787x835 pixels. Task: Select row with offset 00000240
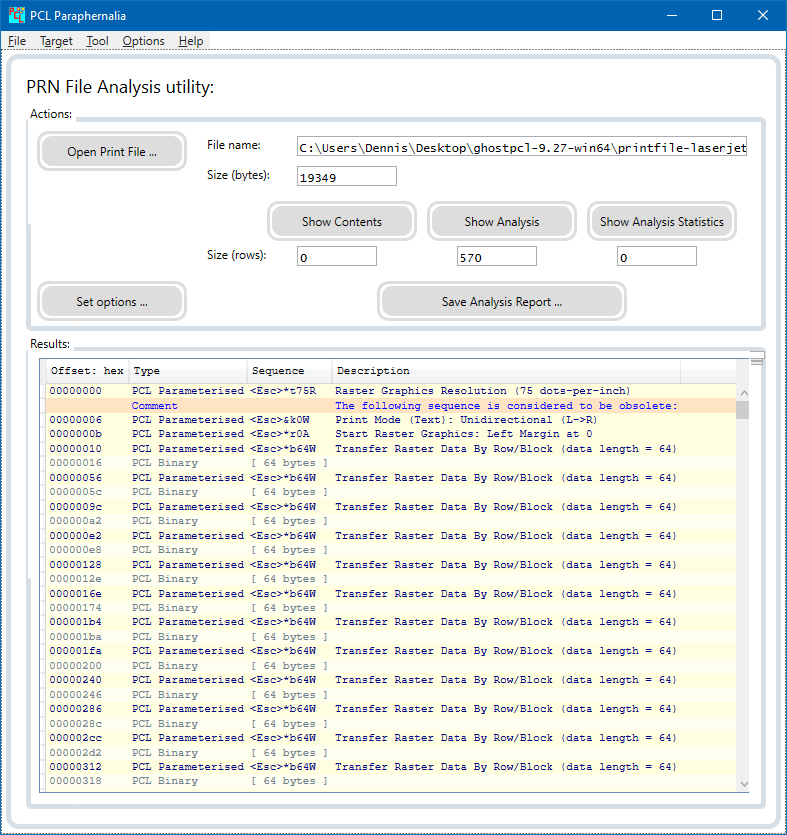pyautogui.click(x=391, y=680)
